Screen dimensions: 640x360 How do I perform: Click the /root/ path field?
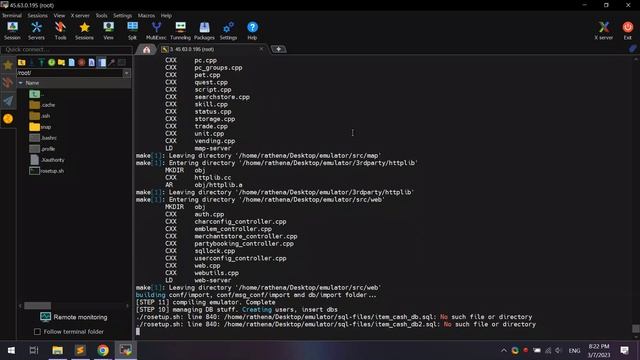point(70,73)
